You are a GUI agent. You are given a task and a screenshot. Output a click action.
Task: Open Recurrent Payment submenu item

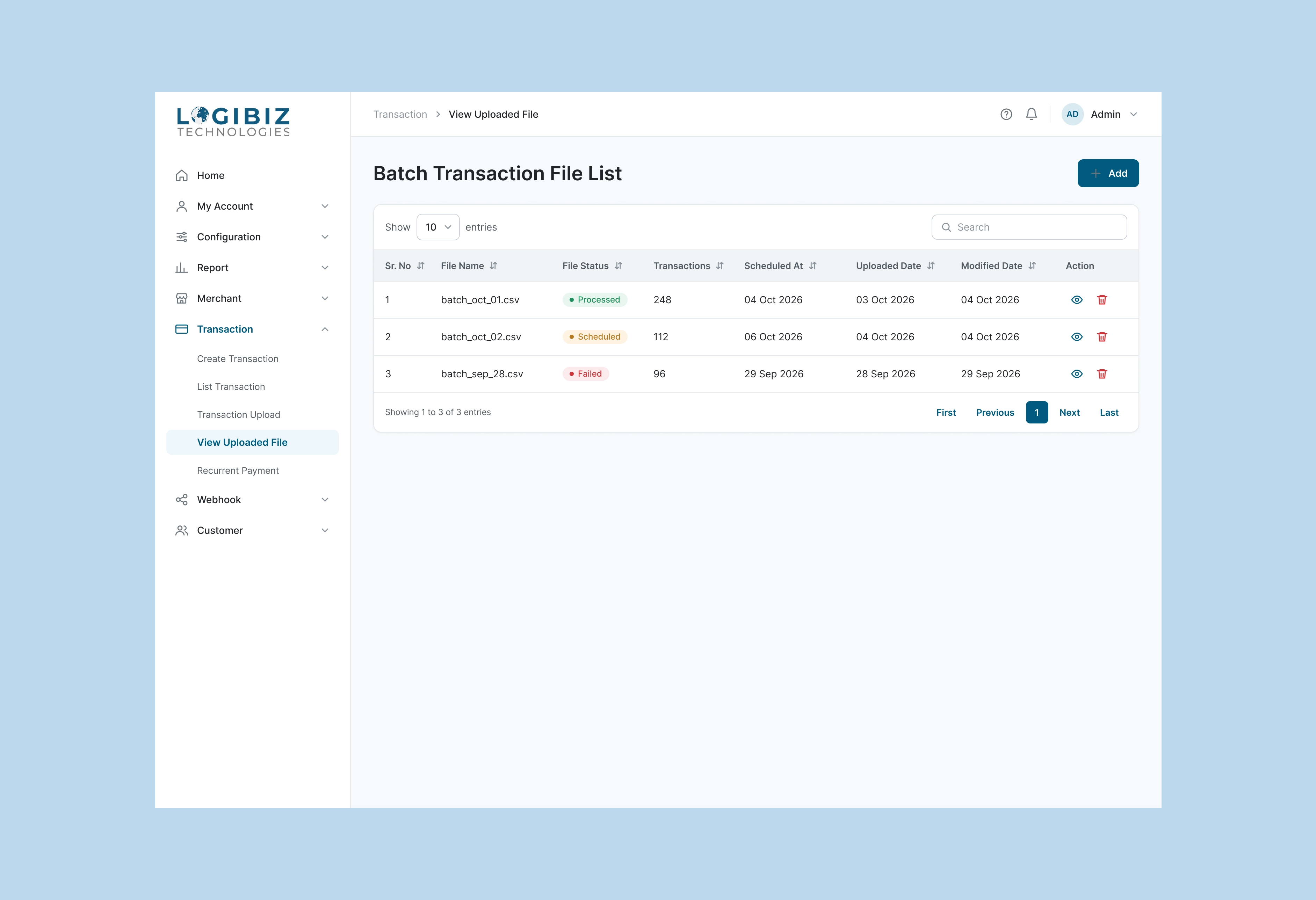coord(238,470)
